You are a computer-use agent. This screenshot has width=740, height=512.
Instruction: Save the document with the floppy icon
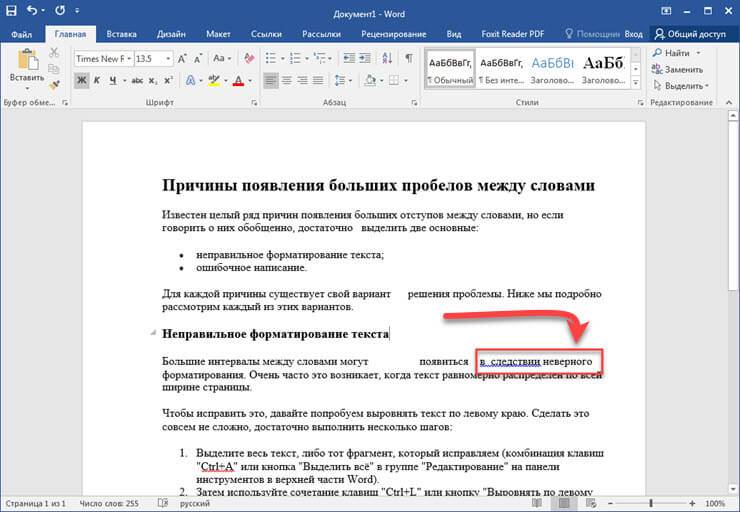pos(11,10)
